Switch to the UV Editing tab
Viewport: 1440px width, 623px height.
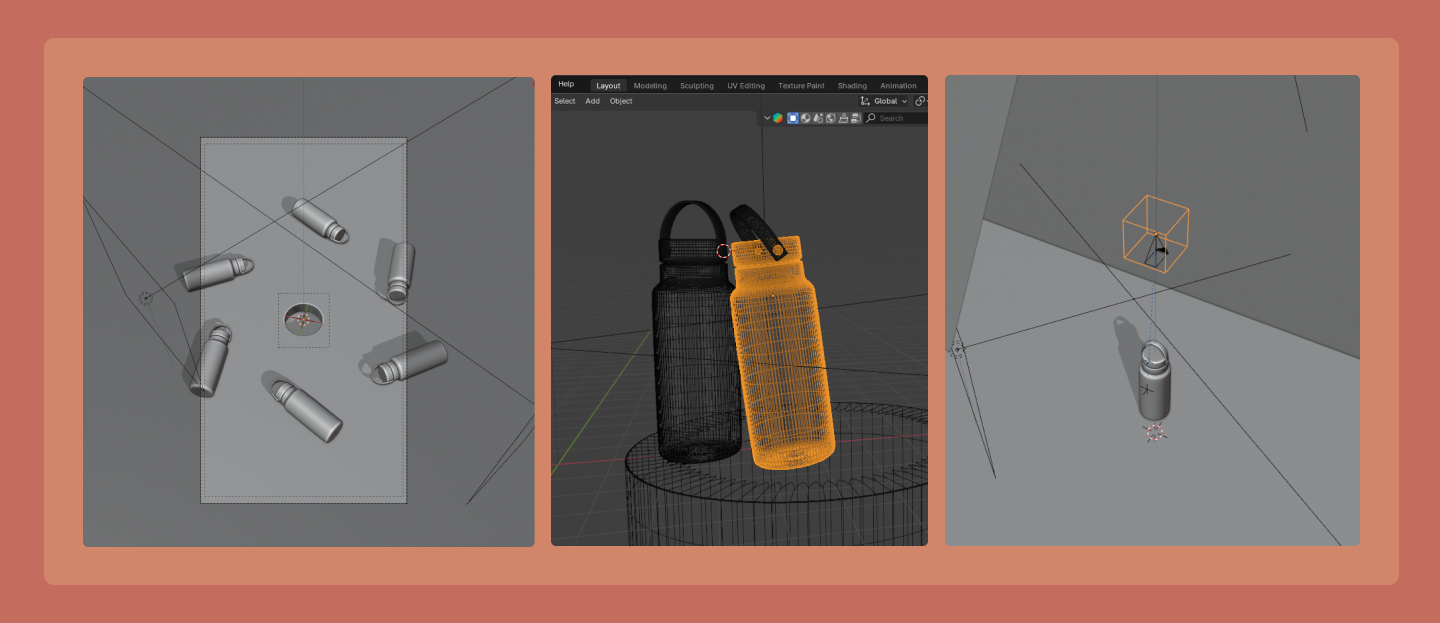pyautogui.click(x=746, y=86)
